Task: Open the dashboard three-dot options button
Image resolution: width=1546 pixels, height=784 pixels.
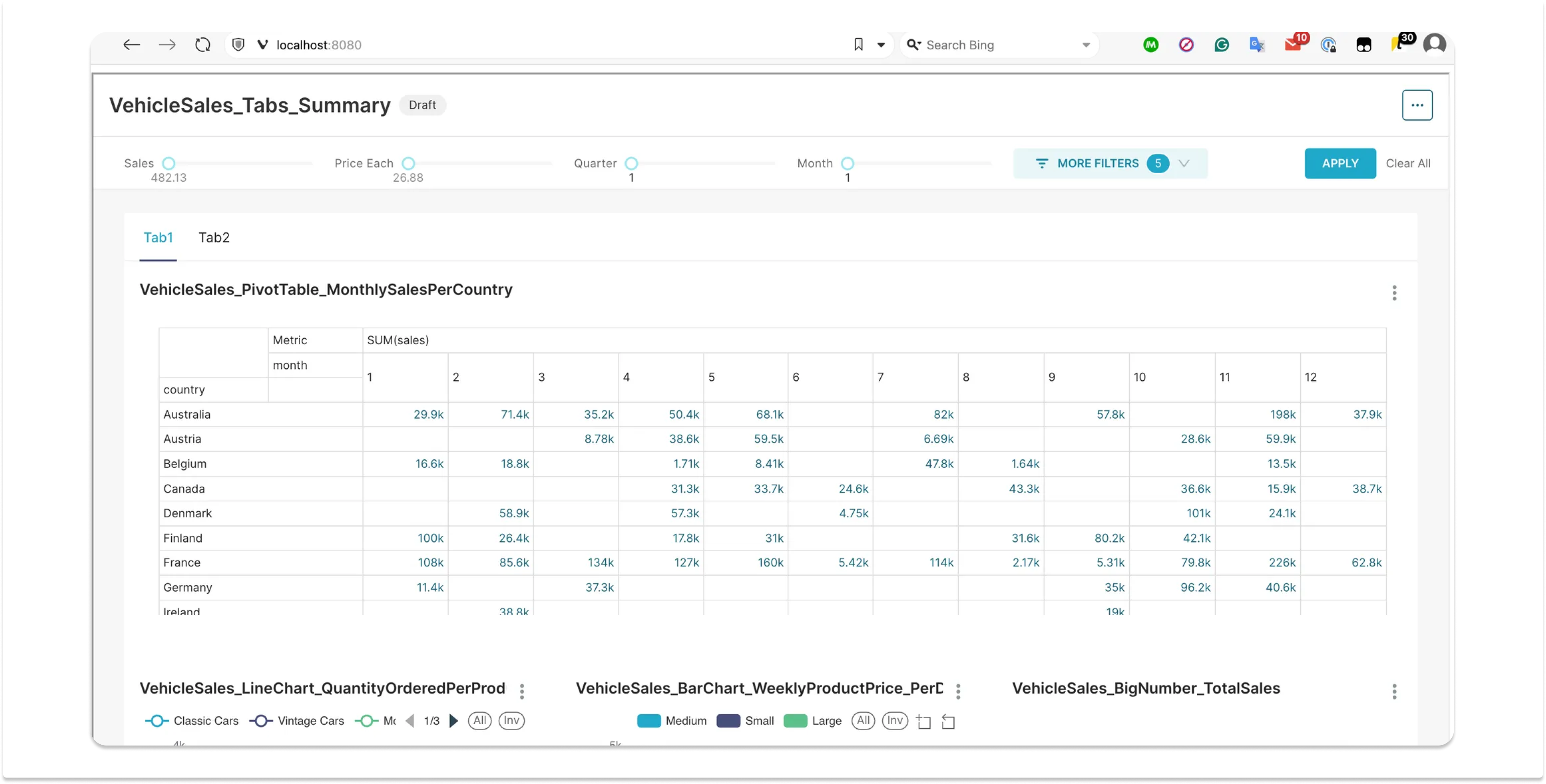Action: 1416,105
